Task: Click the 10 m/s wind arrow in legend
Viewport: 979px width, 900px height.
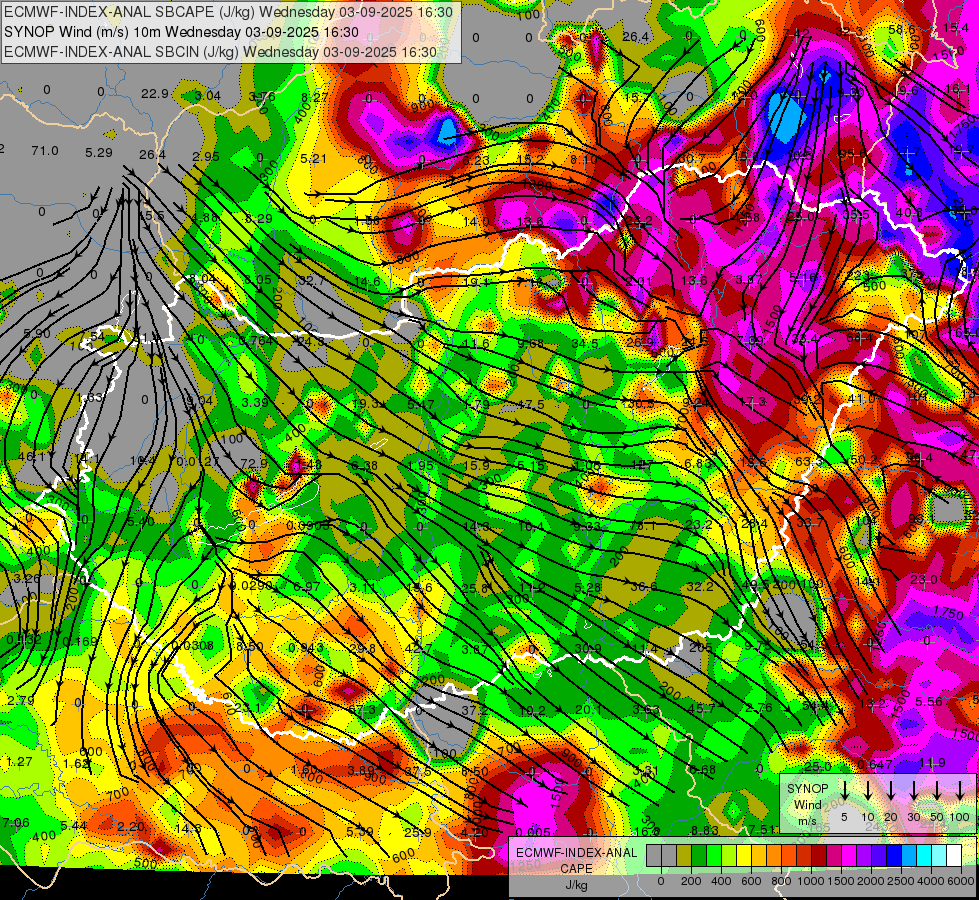Action: [868, 791]
